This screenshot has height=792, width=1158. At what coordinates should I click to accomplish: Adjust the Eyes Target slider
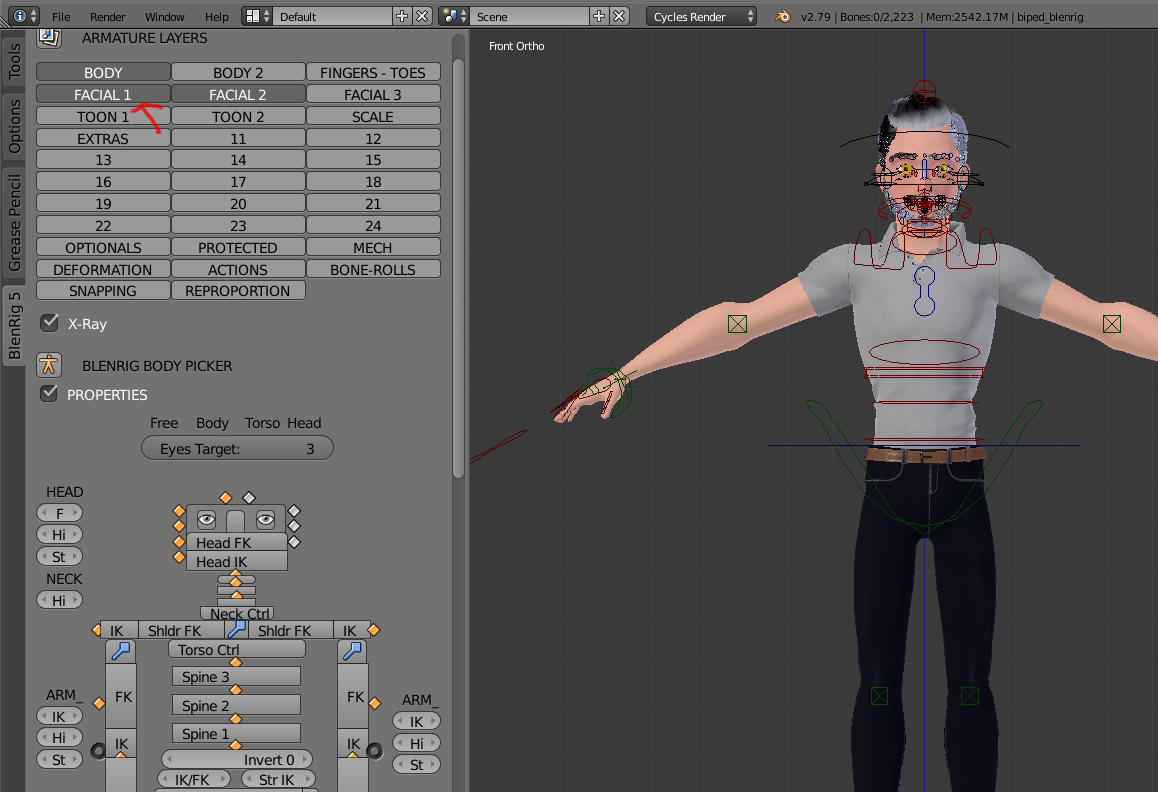[x=237, y=448]
